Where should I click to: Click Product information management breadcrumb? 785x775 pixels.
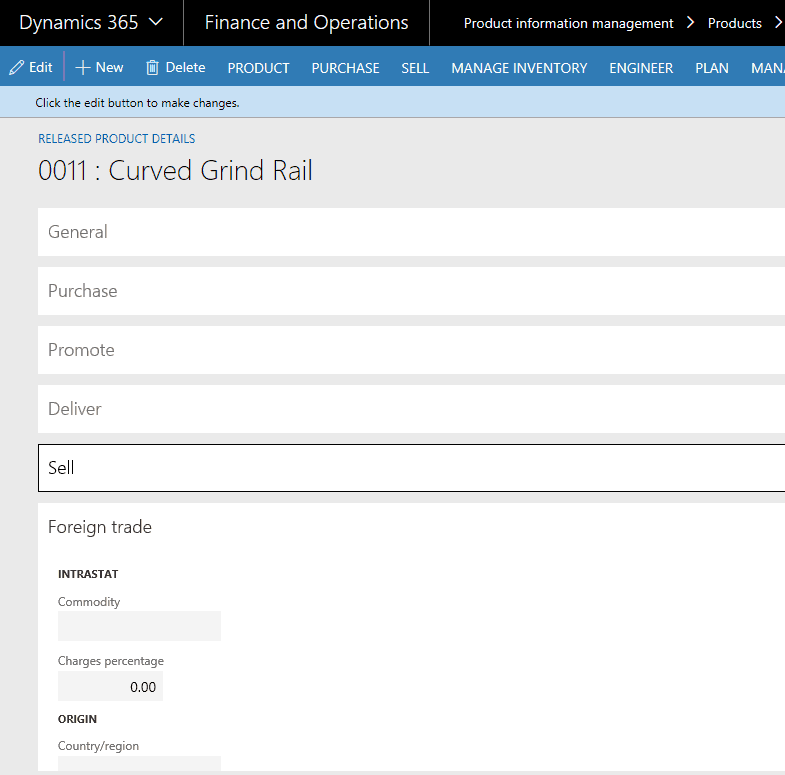point(568,23)
